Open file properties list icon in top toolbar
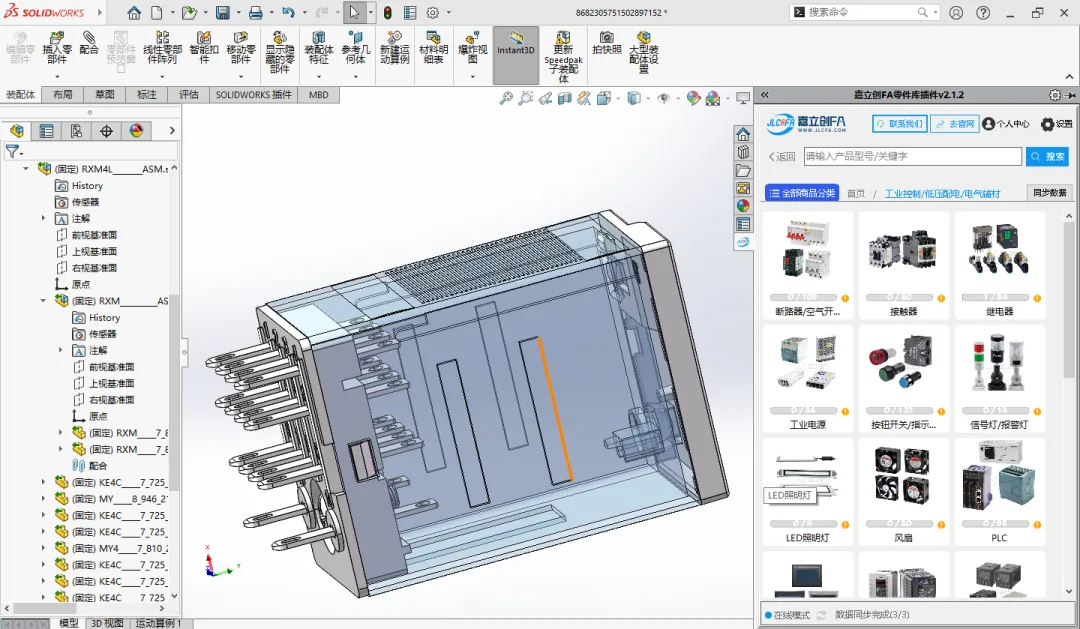1080x629 pixels. click(x=410, y=12)
